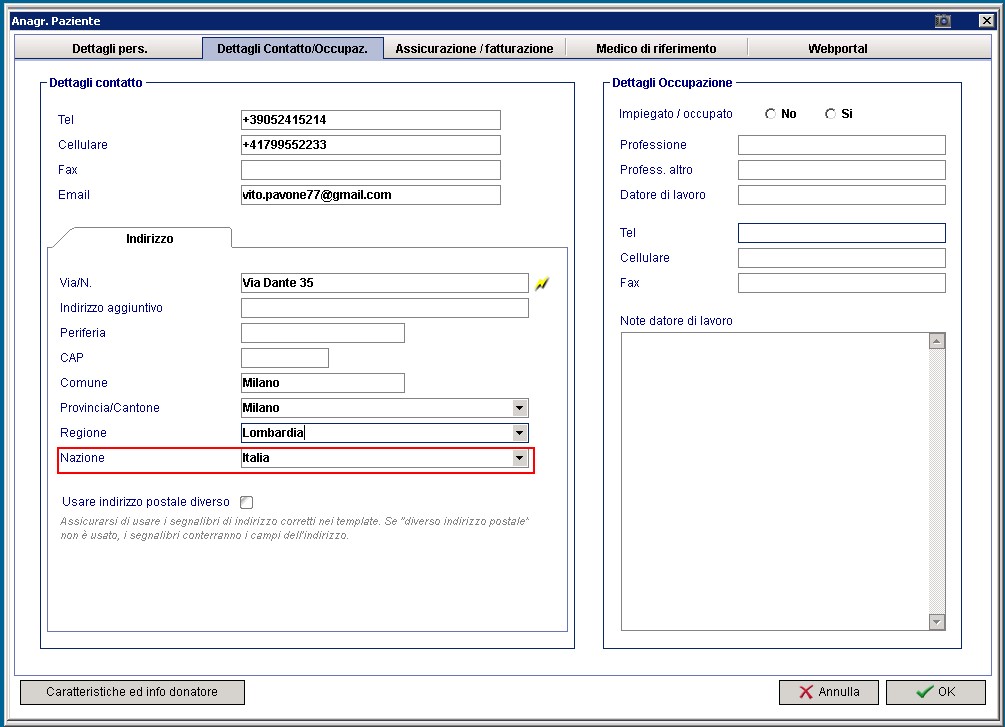This screenshot has width=1005, height=727.
Task: Go to the Medico di riferimento tab
Action: pyautogui.click(x=656, y=48)
